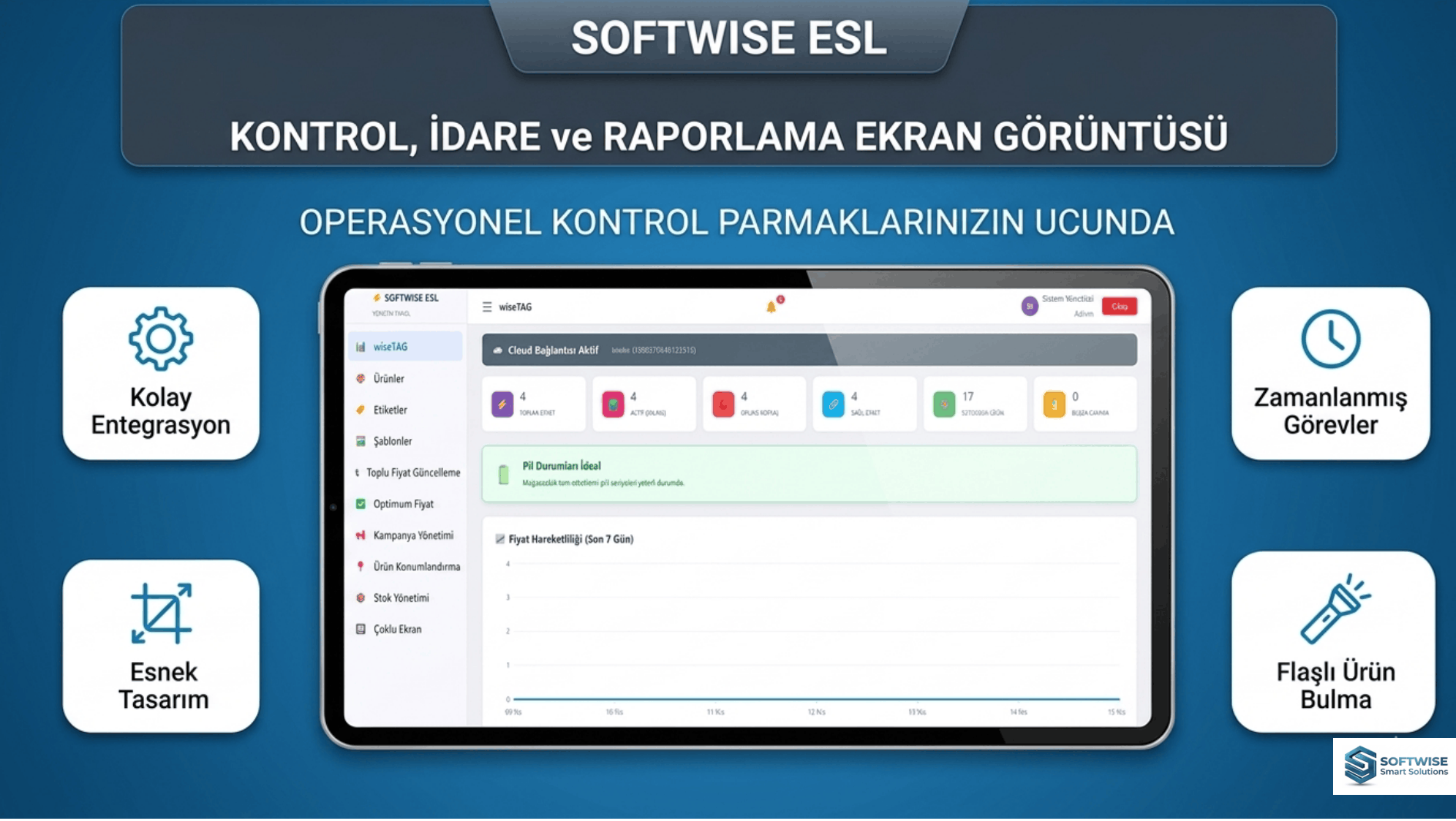Click the purple user avatar

click(x=1030, y=306)
